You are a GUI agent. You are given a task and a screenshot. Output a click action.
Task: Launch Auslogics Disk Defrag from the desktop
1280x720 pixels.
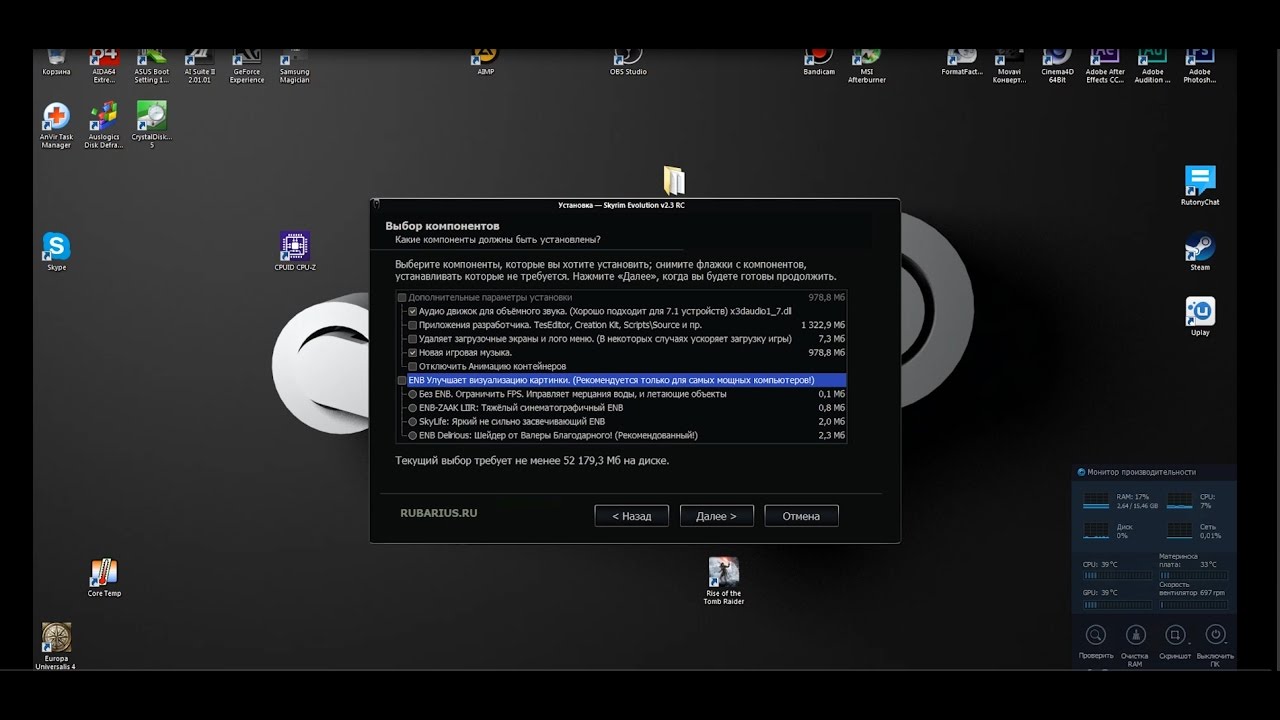[104, 125]
